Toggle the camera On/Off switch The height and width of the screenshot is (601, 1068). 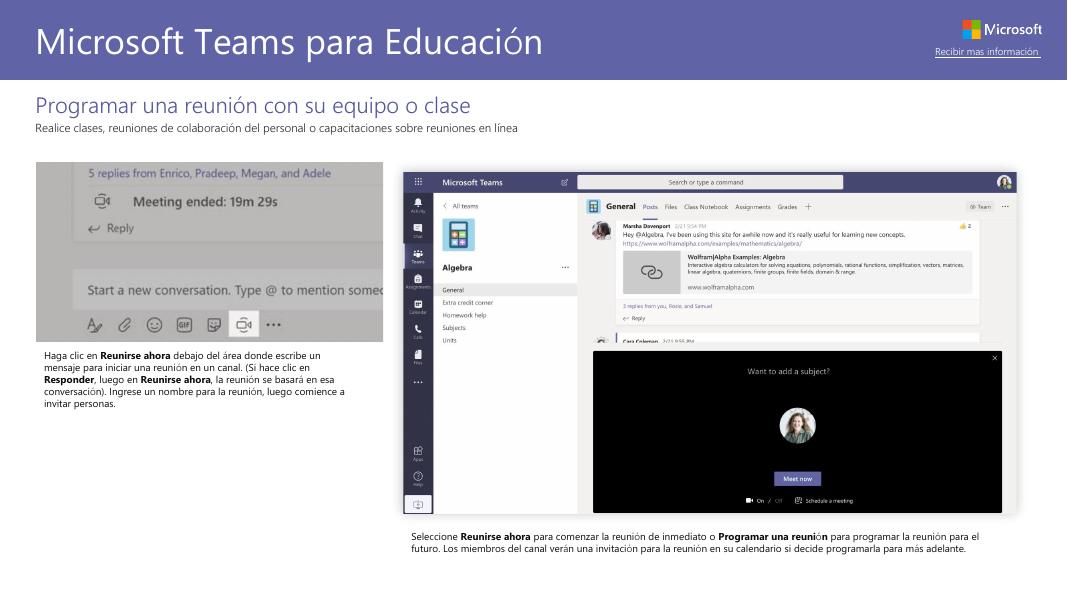764,501
